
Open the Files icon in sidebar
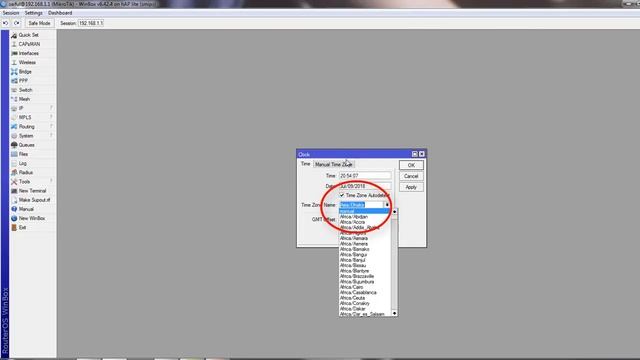[x=14, y=154]
